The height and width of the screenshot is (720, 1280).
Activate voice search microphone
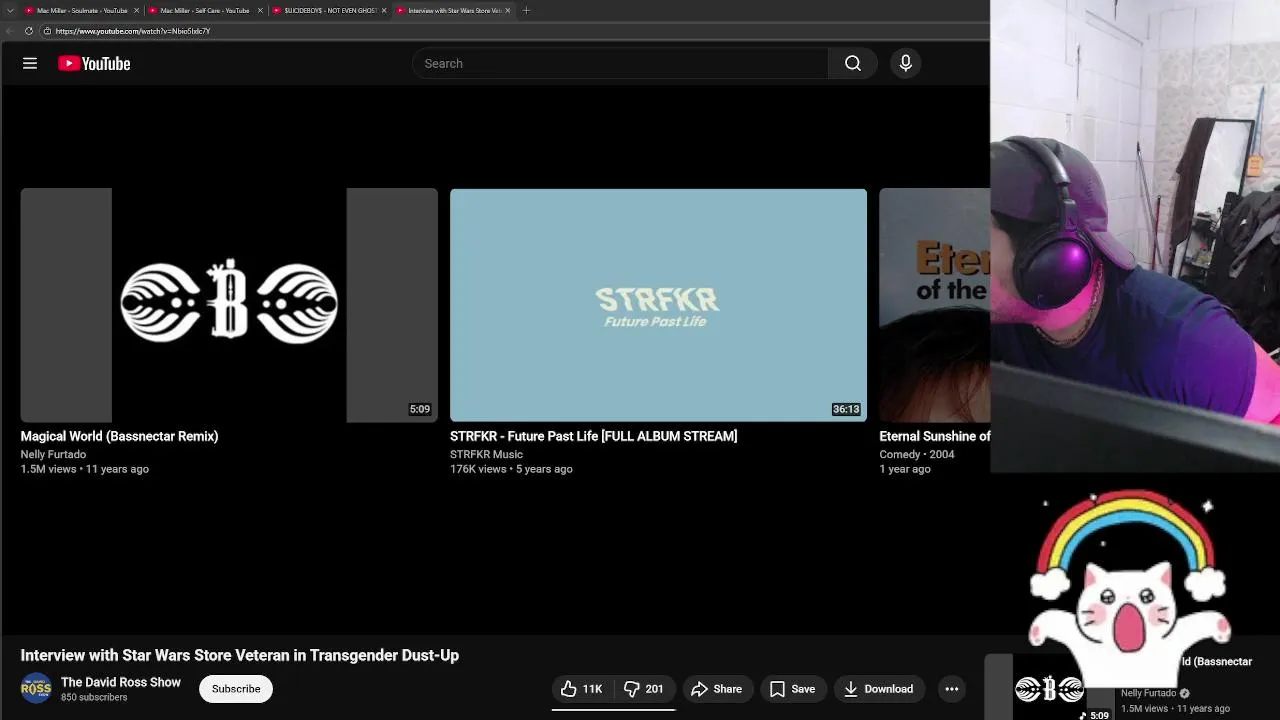click(906, 63)
